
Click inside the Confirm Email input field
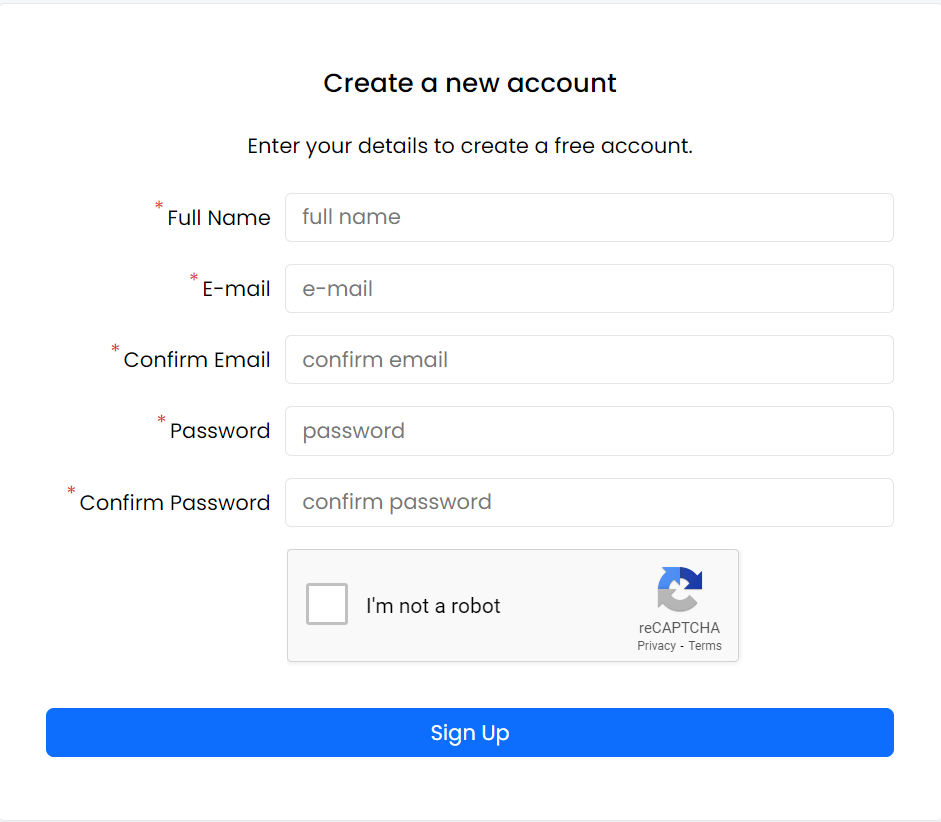coord(589,359)
